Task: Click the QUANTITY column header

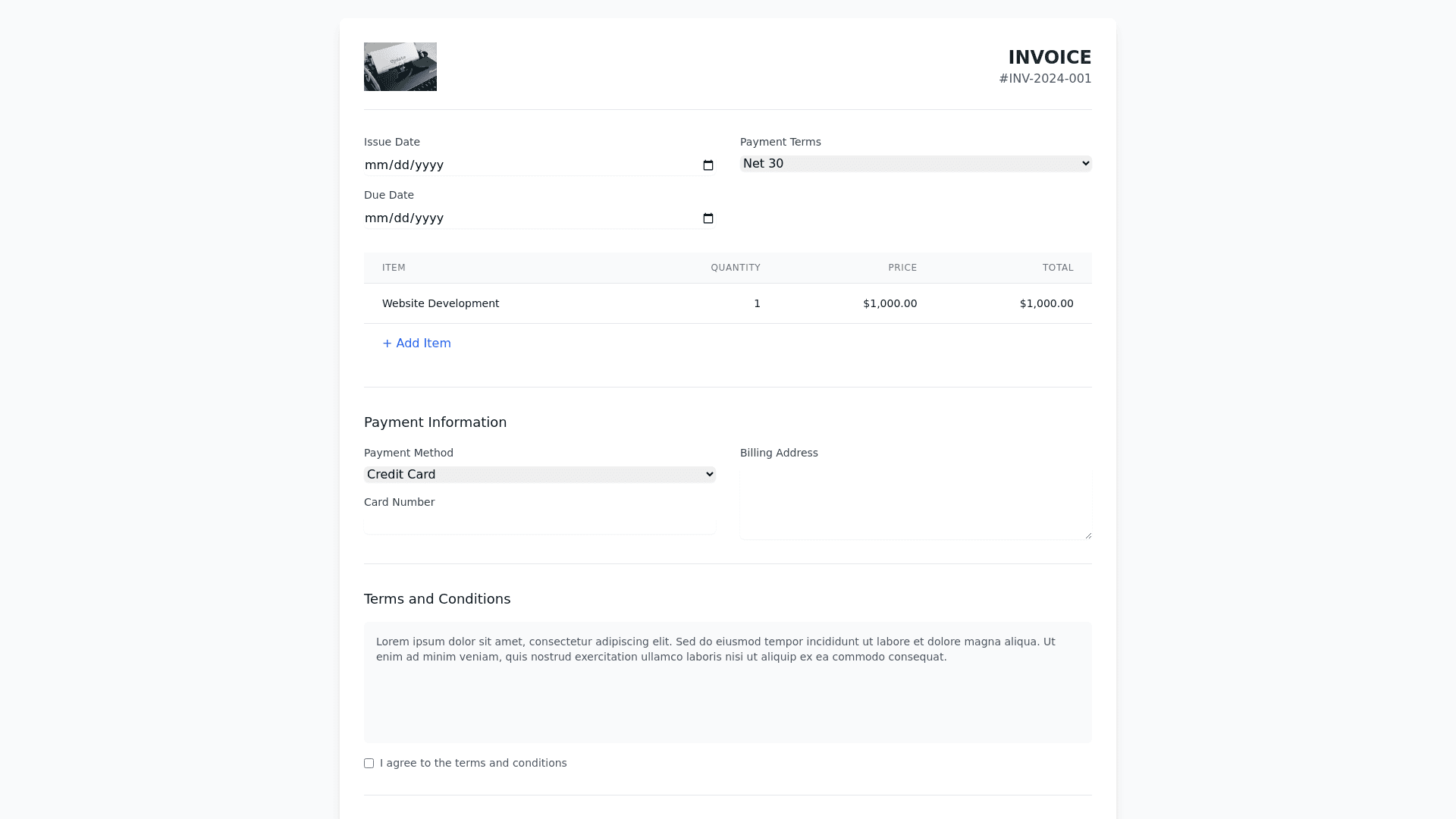Action: coord(735,268)
